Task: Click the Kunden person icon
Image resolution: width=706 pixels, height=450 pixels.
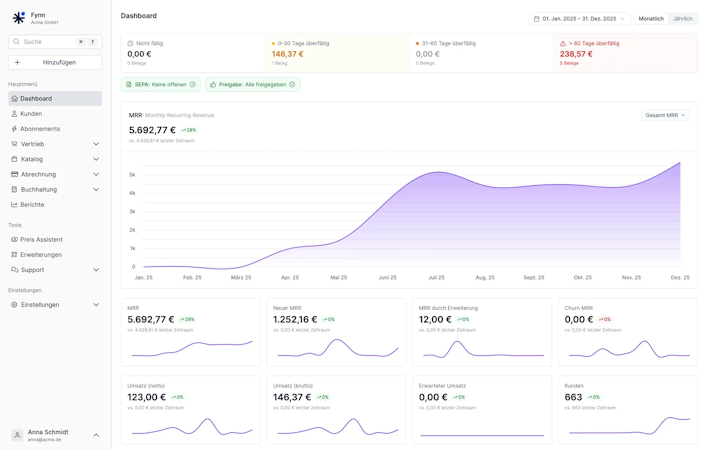Action: [x=14, y=114]
